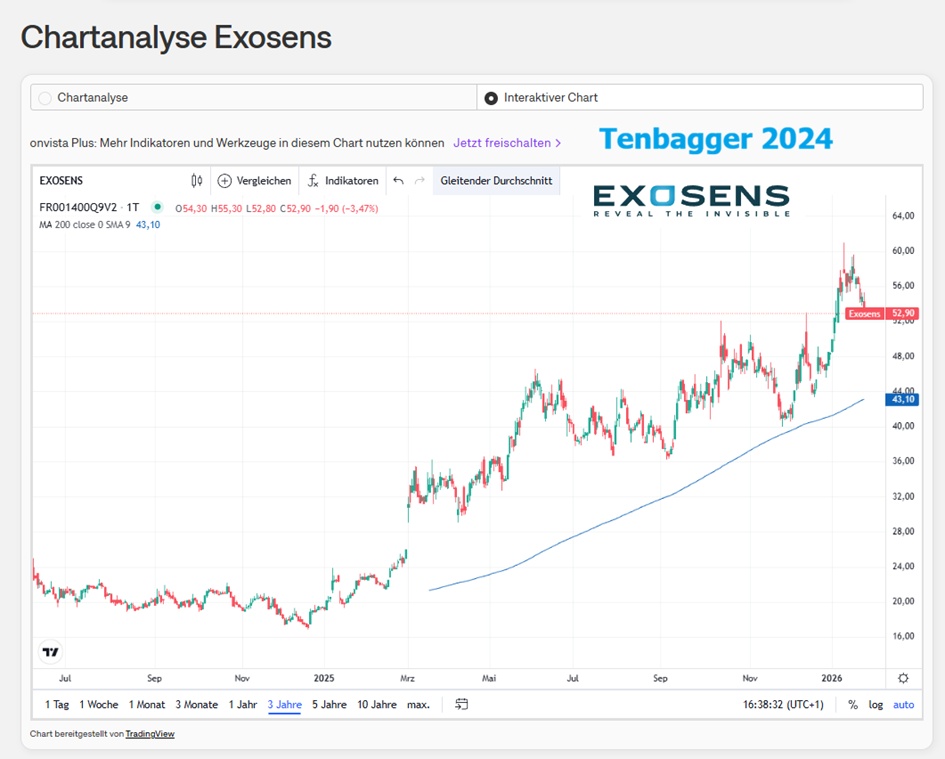Toggle auto scale mode
Viewport: 945px width, 759px height.
(903, 704)
